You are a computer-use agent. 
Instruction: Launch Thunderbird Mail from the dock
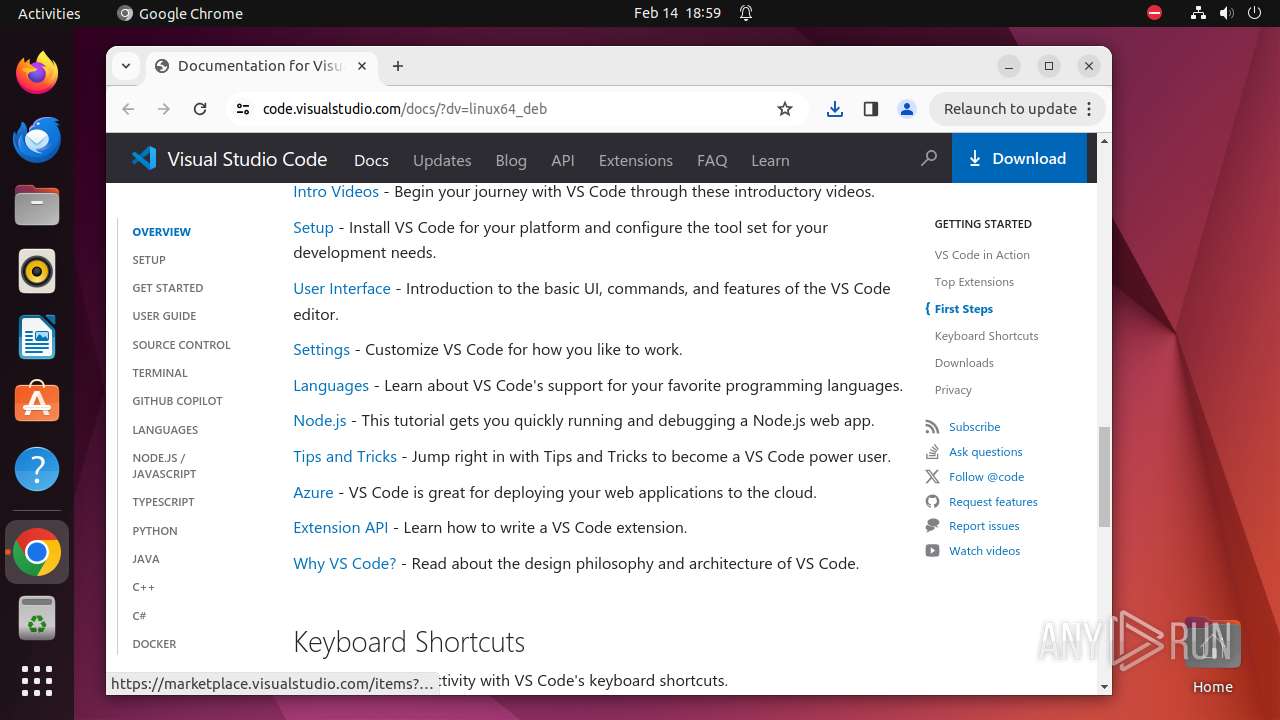click(37, 139)
